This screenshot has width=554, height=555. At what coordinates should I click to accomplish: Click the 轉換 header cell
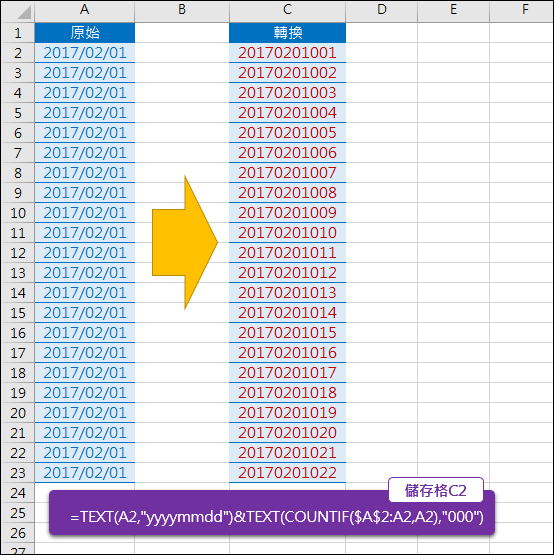click(287, 33)
